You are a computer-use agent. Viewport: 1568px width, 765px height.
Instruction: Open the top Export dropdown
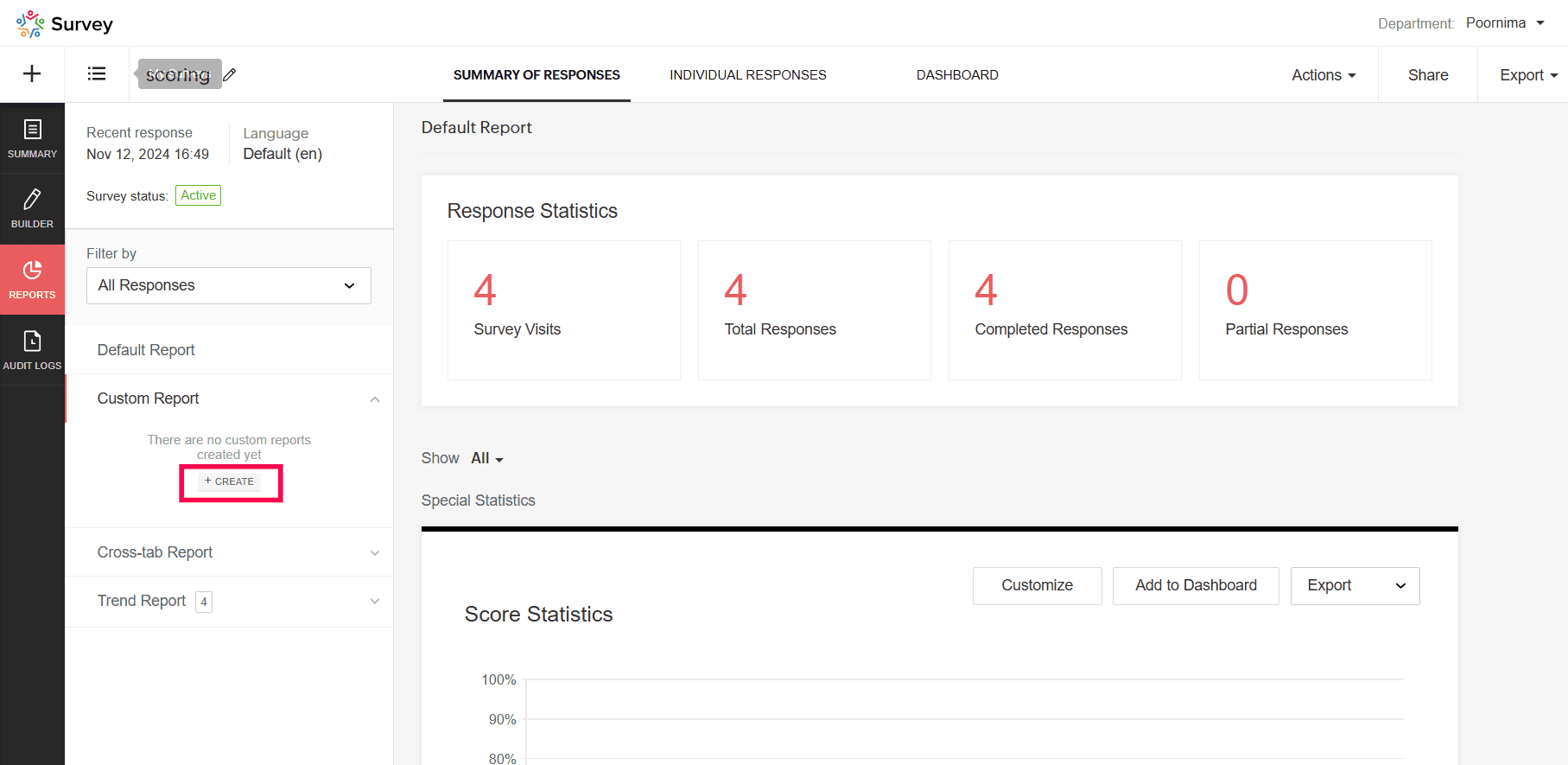1528,75
